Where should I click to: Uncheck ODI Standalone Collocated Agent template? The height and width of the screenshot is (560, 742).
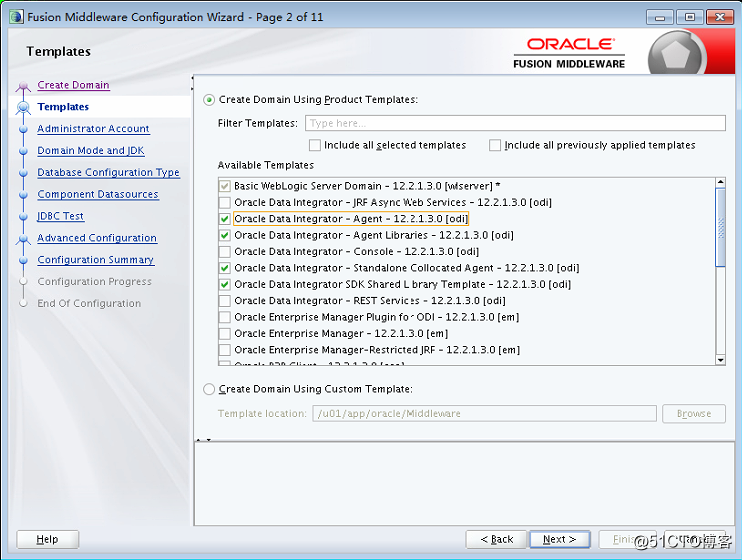pyautogui.click(x=225, y=268)
